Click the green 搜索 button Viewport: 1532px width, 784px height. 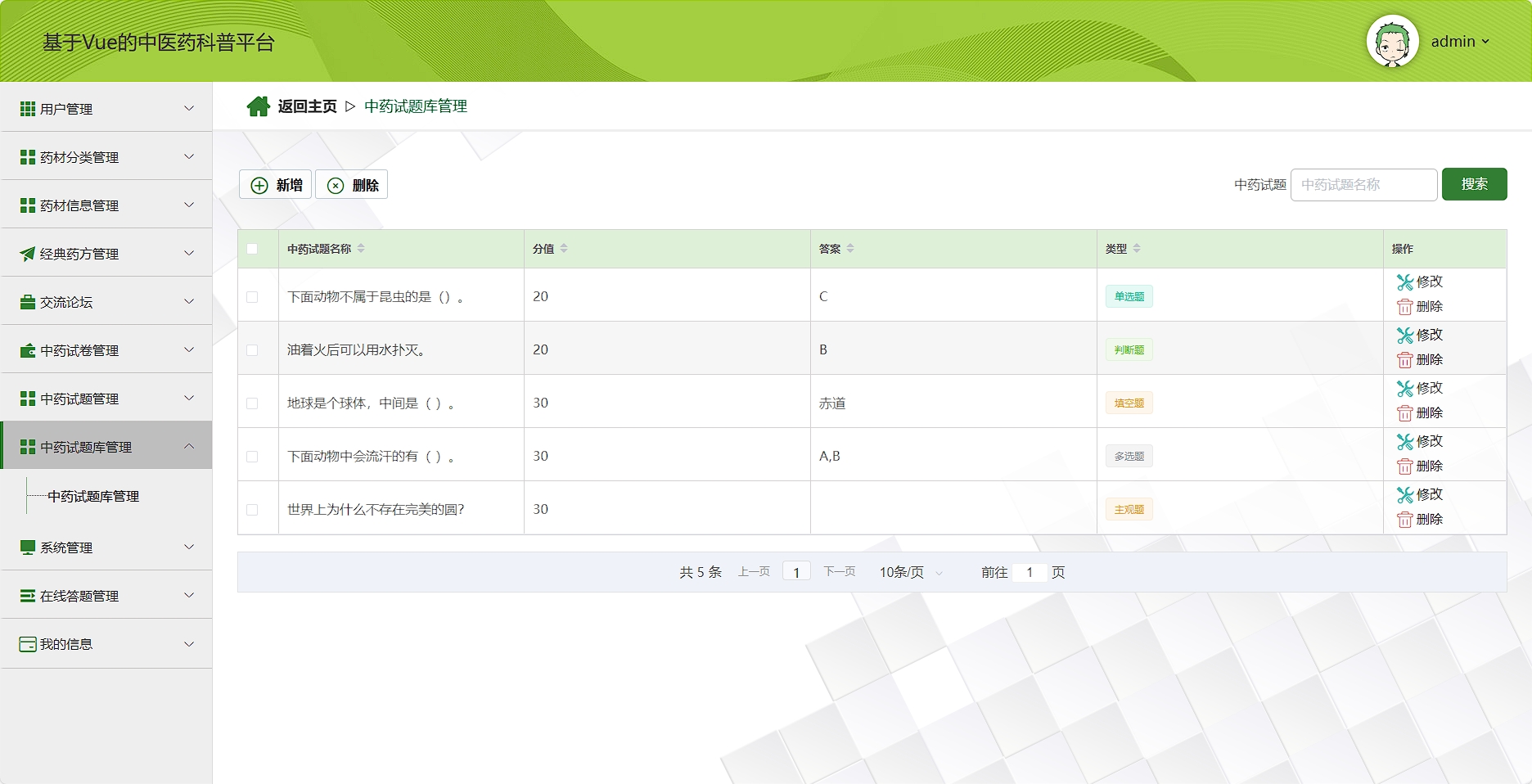[1474, 184]
